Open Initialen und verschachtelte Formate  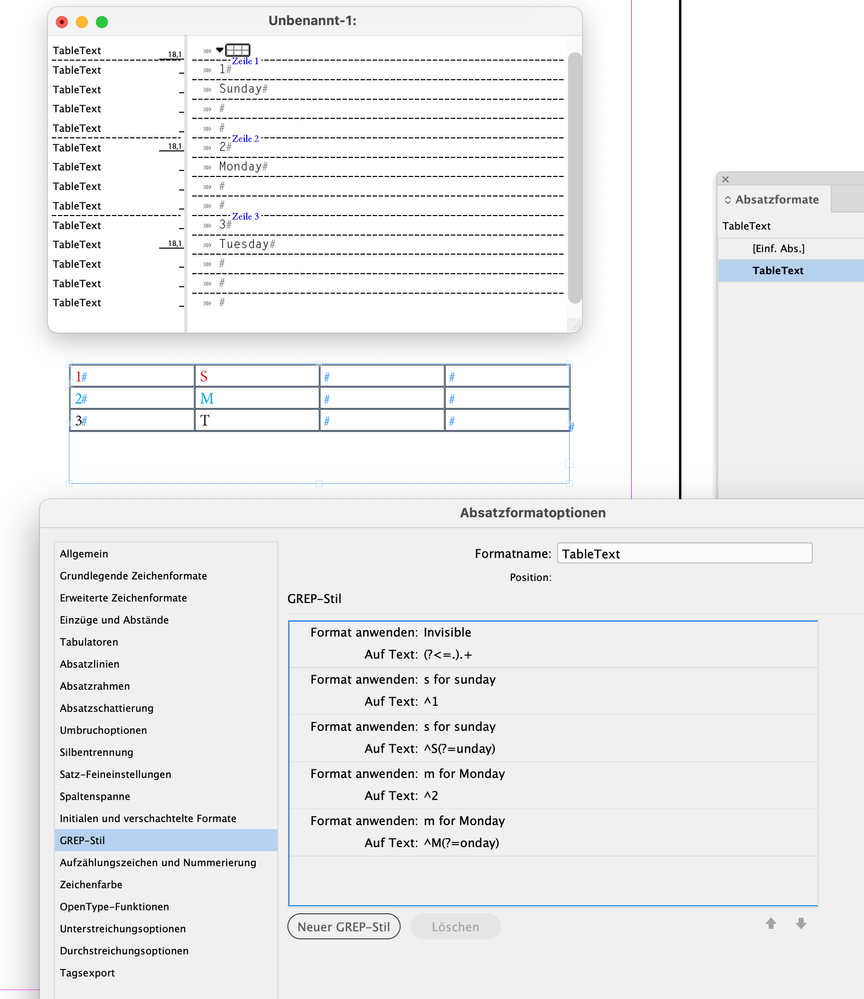point(166,818)
